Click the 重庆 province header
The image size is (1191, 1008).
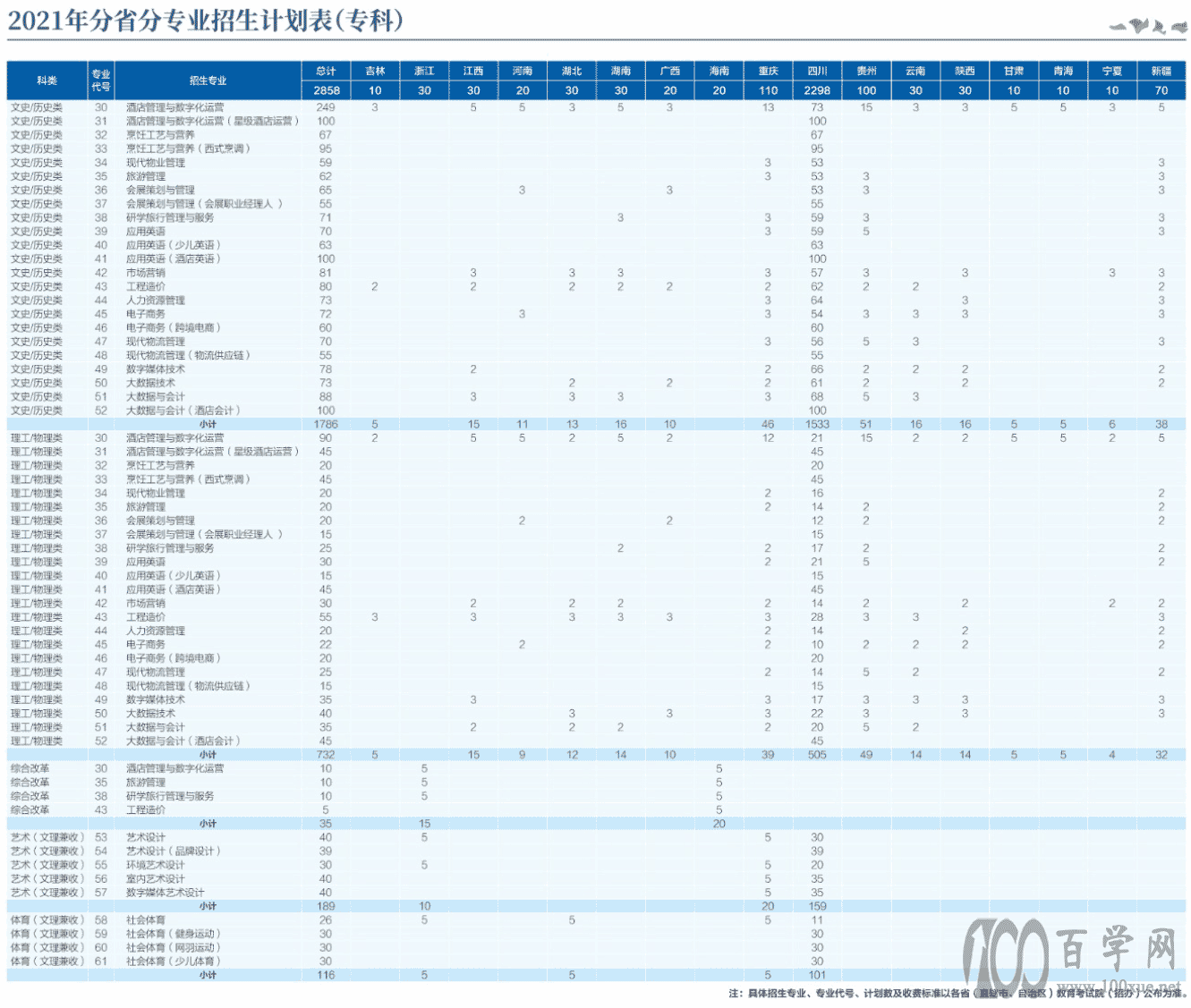(769, 71)
